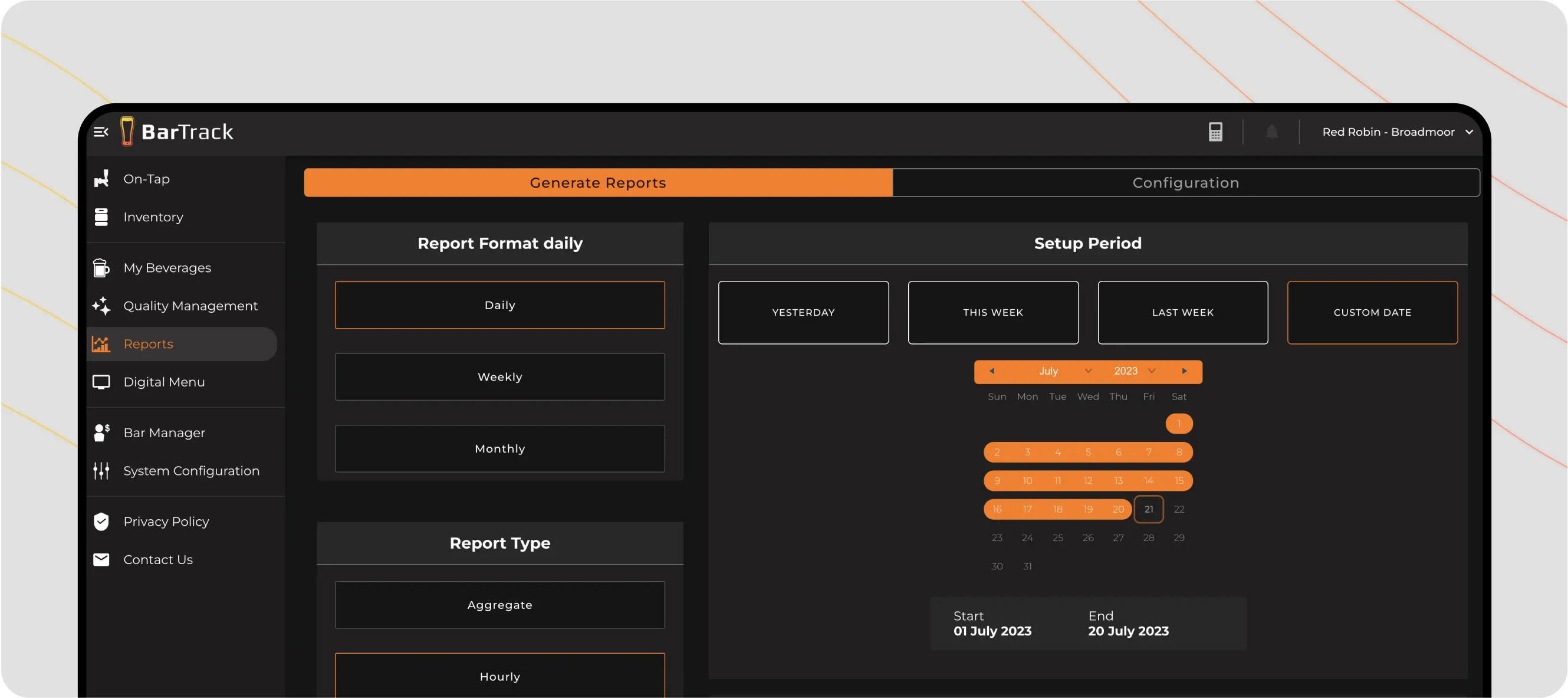Open the calculator icon in the header
The height and width of the screenshot is (698, 1568).
[1215, 132]
